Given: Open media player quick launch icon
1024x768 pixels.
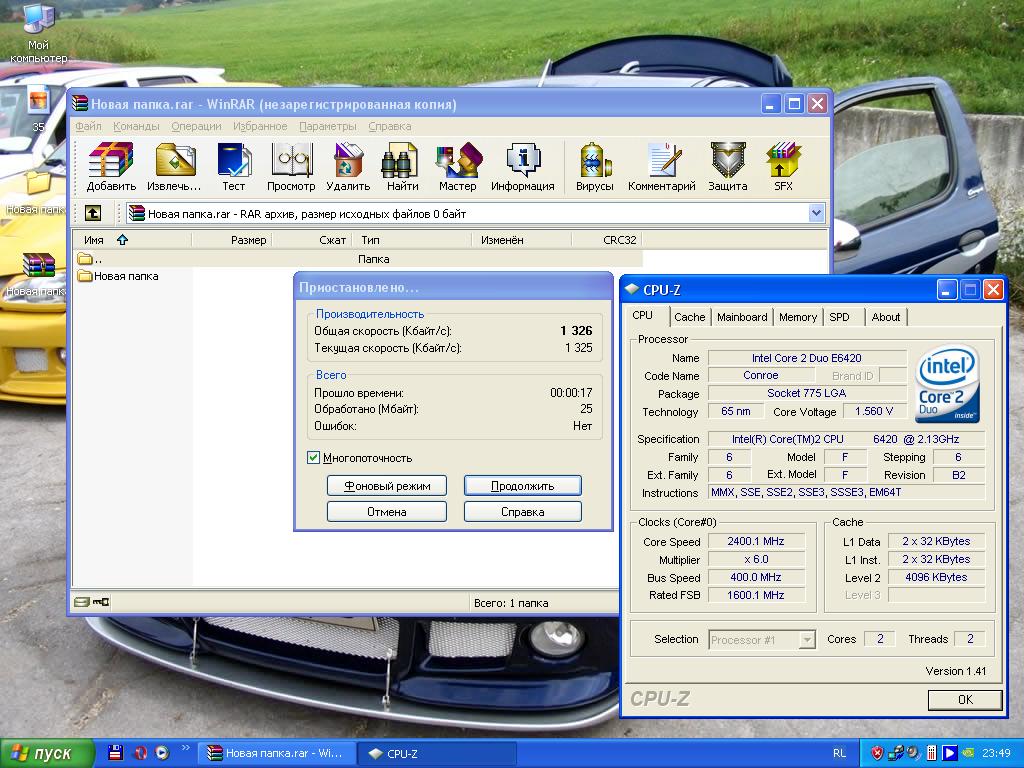Looking at the screenshot, I should pyautogui.click(x=162, y=753).
